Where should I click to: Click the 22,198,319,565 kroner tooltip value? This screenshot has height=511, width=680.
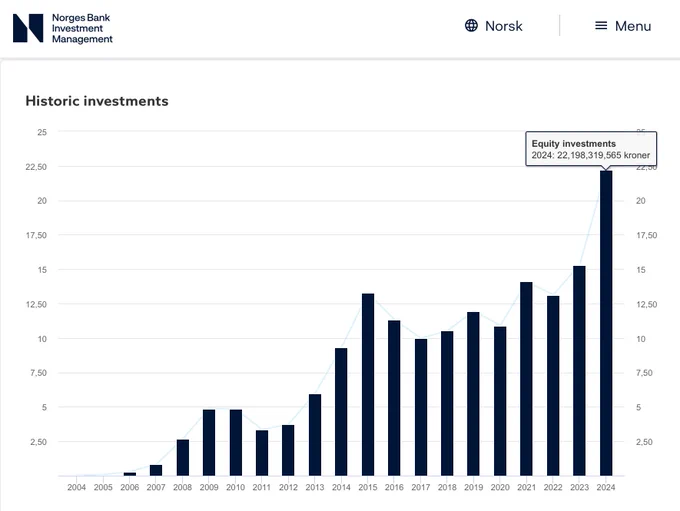603,155
